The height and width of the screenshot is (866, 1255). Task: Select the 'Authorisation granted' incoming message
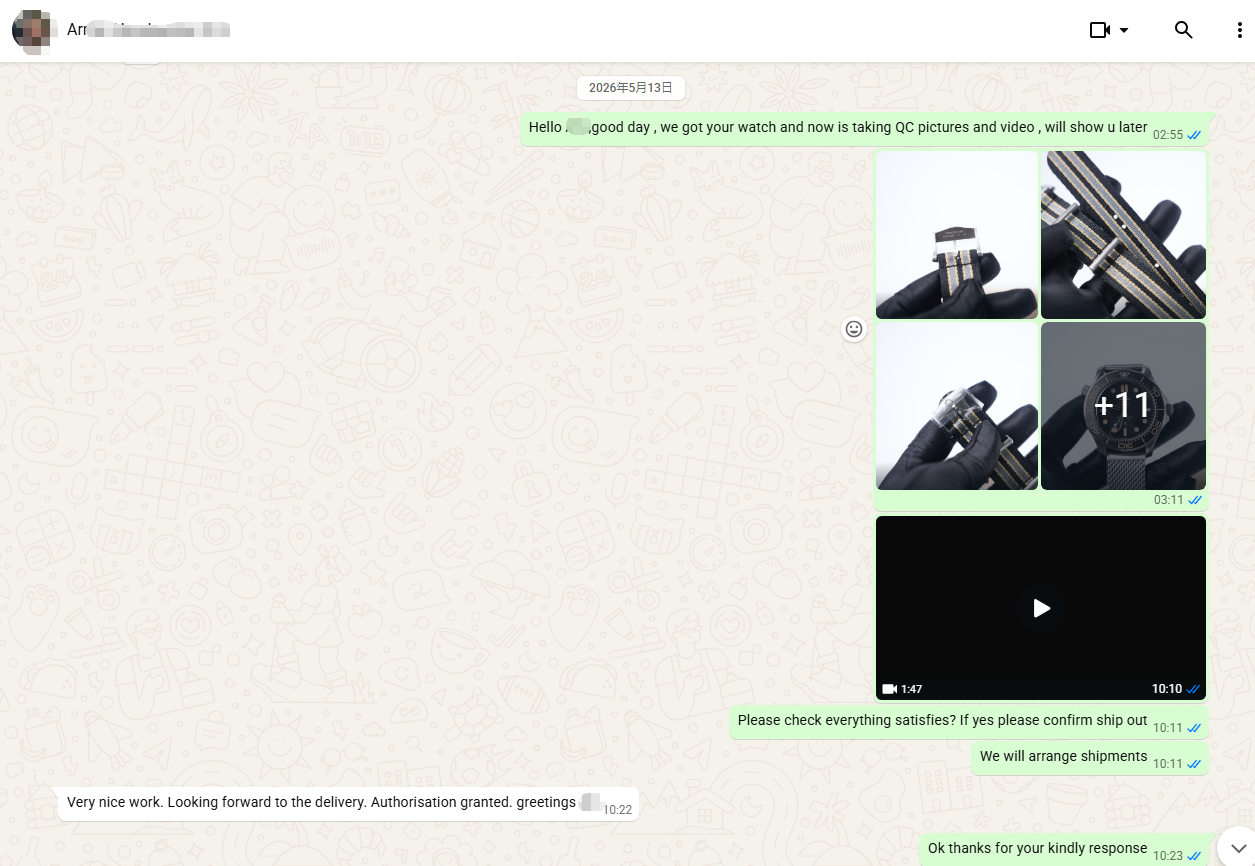[348, 803]
